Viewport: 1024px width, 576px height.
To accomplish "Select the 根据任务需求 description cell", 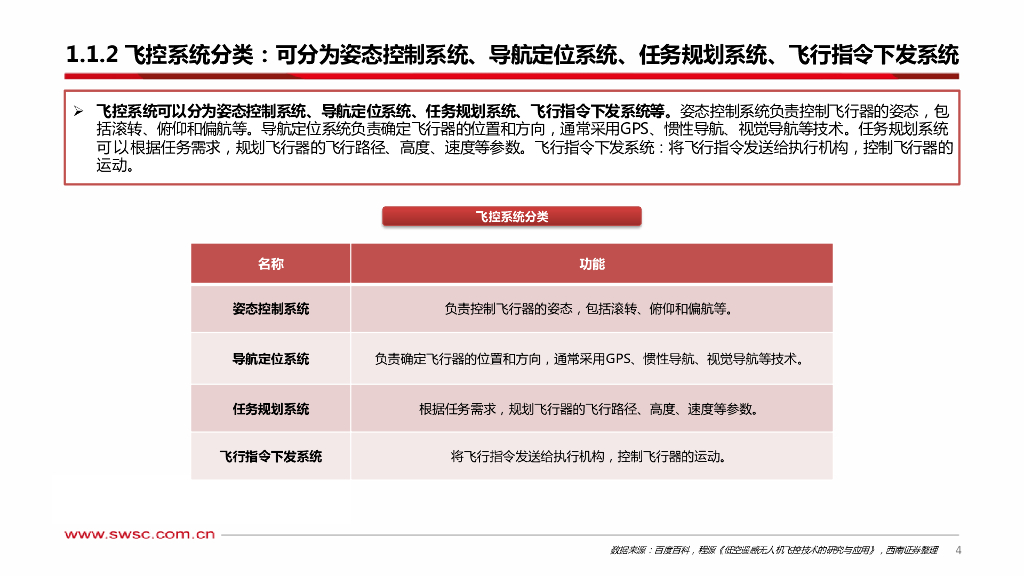I will pos(592,409).
